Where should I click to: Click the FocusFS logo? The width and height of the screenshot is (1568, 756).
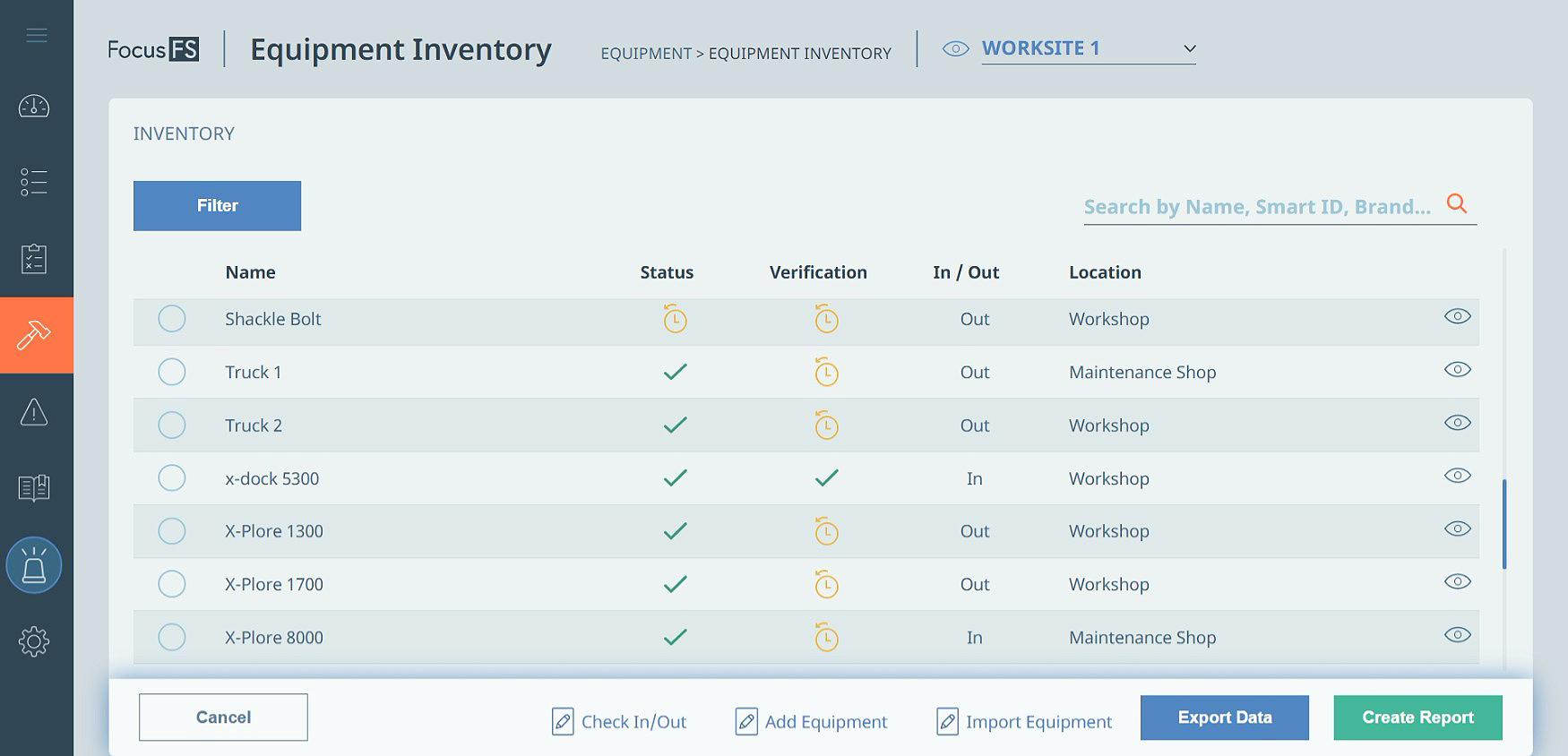[153, 49]
